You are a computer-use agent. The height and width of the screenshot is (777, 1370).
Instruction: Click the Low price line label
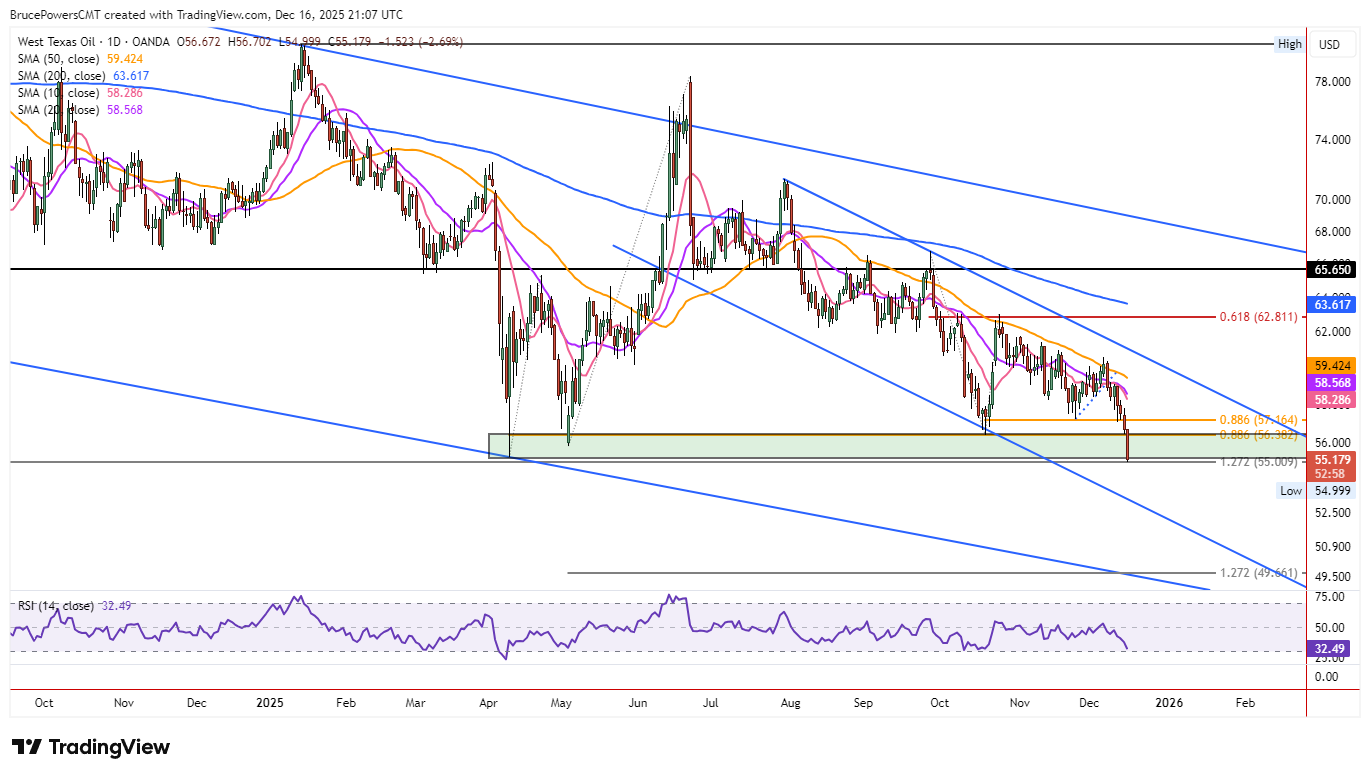pos(1291,490)
